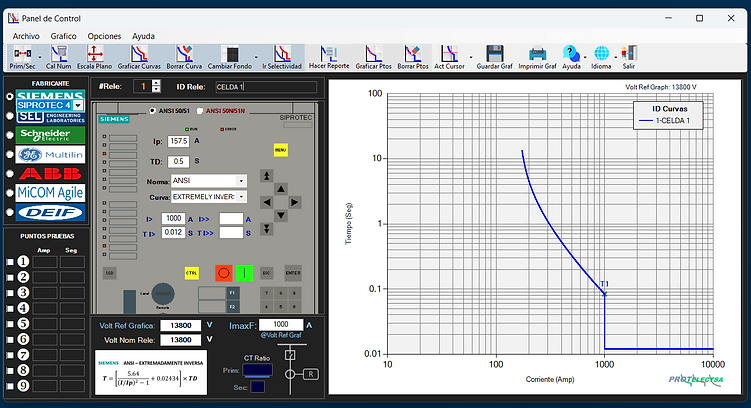Expand Ayuda toolbar dropdown arrow
The height and width of the screenshot is (408, 751).
[585, 57]
